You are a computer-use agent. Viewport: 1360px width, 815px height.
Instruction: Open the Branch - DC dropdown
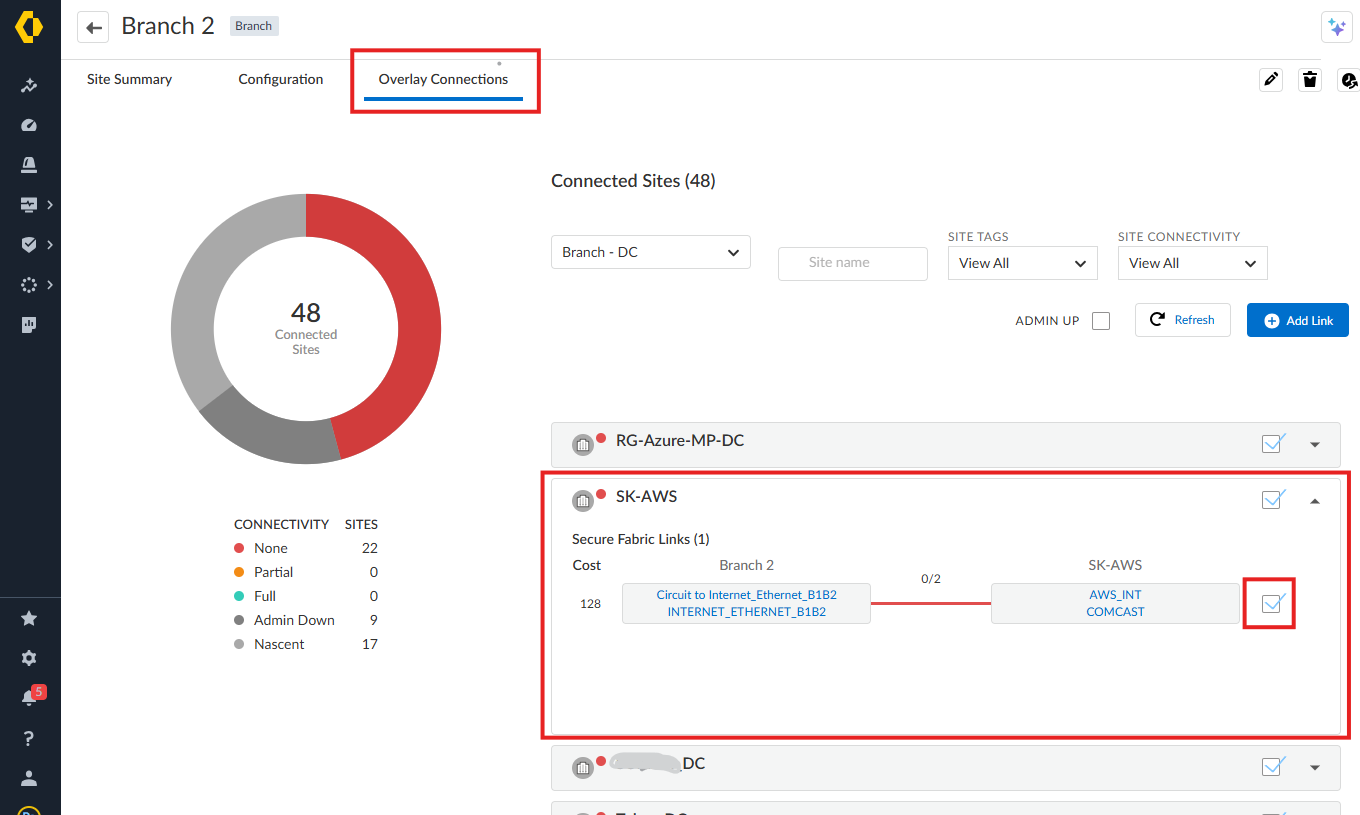coord(650,252)
